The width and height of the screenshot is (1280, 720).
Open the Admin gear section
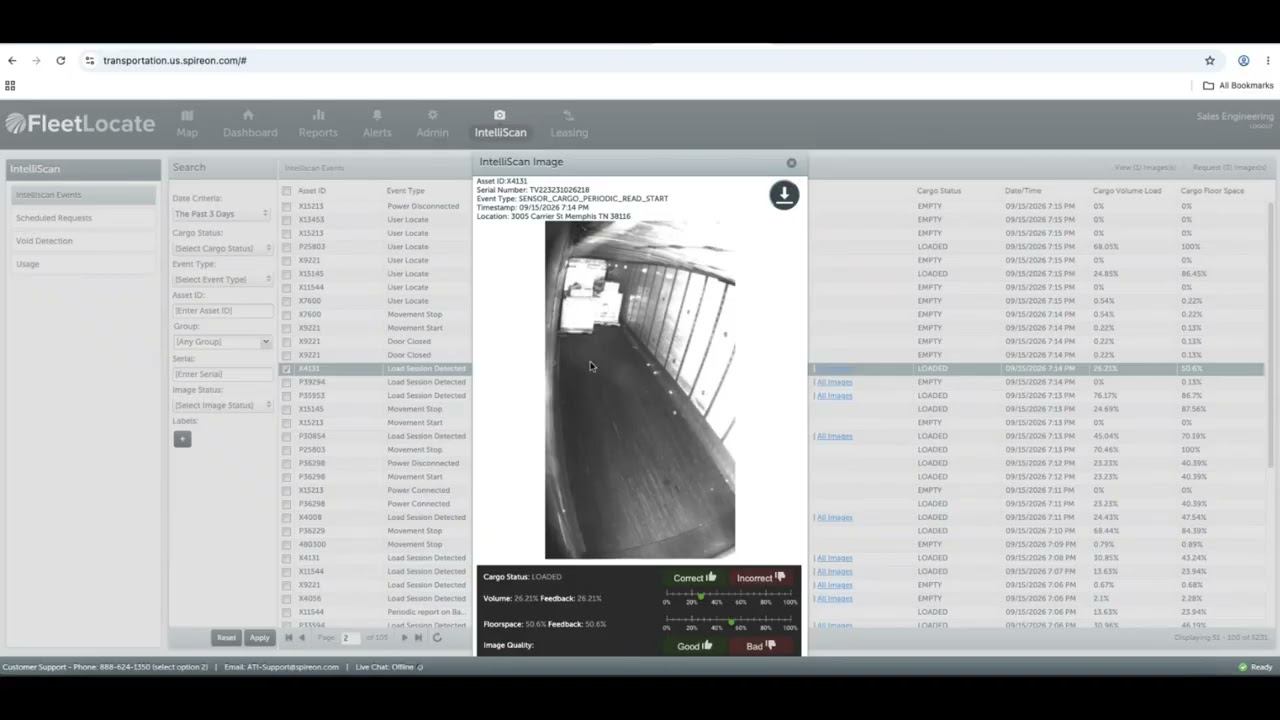pyautogui.click(x=432, y=123)
